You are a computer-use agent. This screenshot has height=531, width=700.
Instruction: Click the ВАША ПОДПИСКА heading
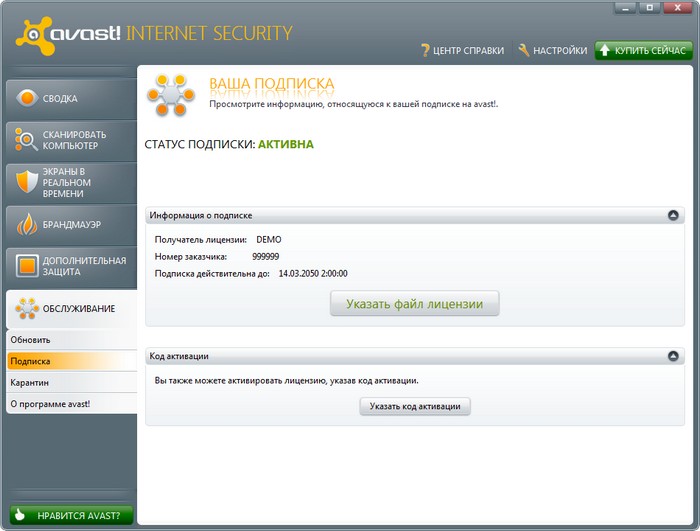tap(271, 84)
